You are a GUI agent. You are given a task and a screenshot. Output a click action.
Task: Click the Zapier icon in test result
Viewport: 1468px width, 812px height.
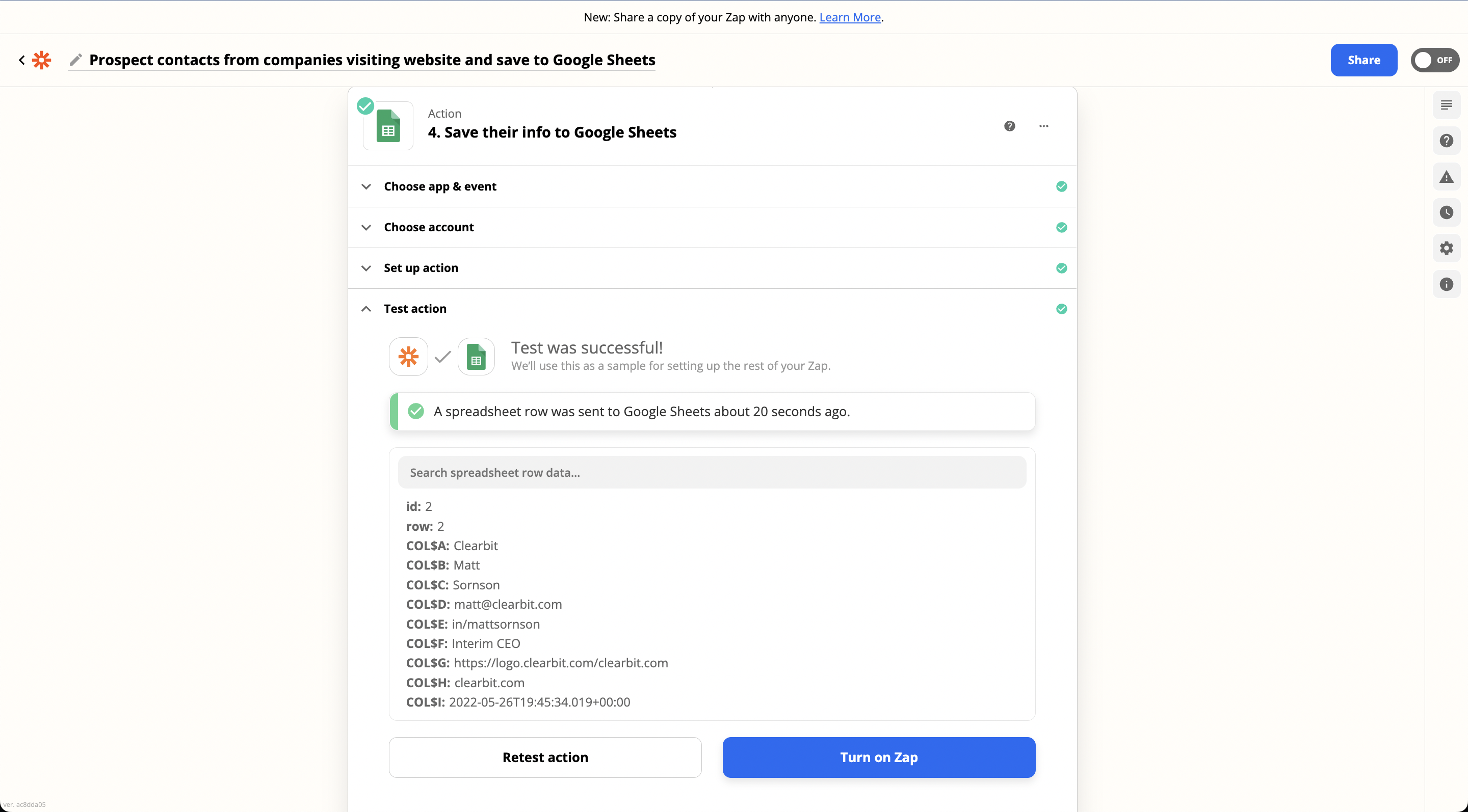click(x=408, y=357)
